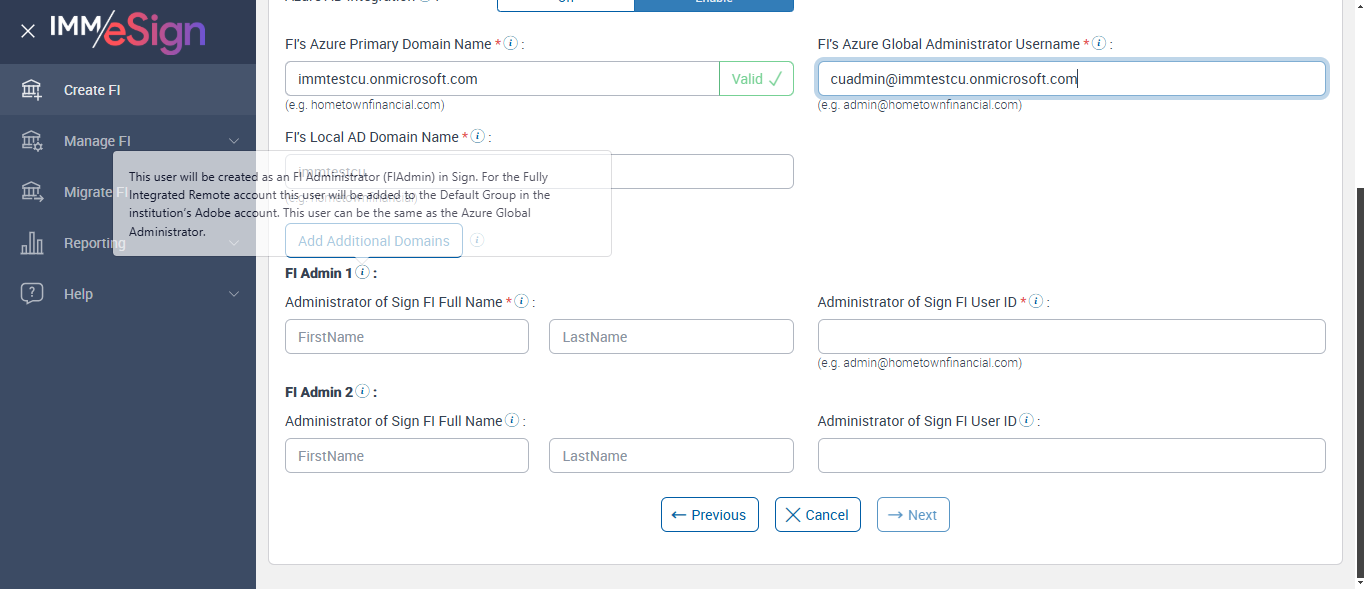Click the IMM eSign logo
Image resolution: width=1366 pixels, height=589 pixels.
pyautogui.click(x=128, y=31)
